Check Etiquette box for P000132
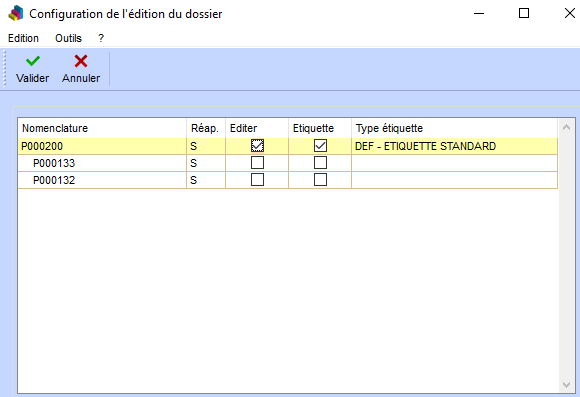The image size is (580, 397). tap(320, 180)
